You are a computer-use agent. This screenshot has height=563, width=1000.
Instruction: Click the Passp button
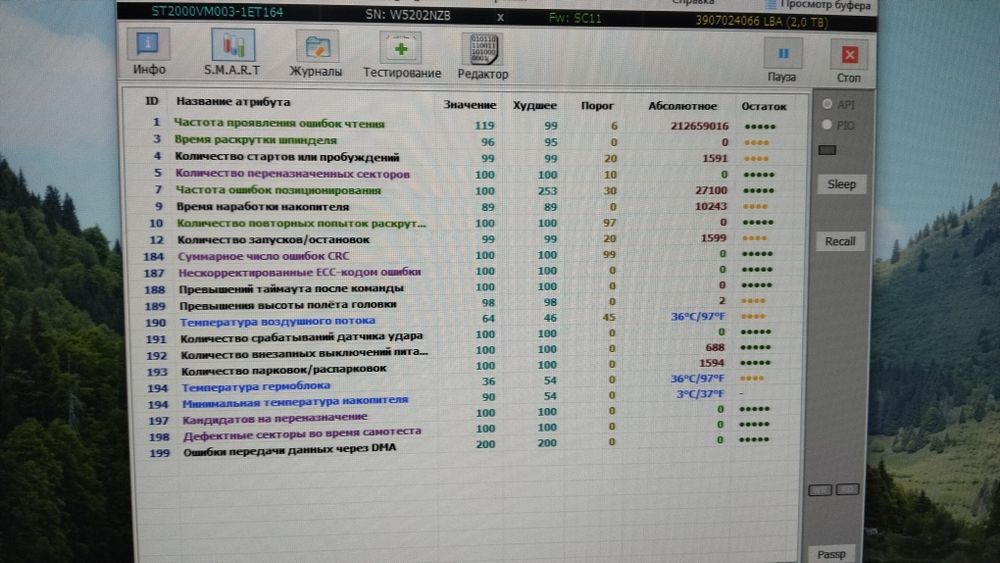tap(831, 554)
